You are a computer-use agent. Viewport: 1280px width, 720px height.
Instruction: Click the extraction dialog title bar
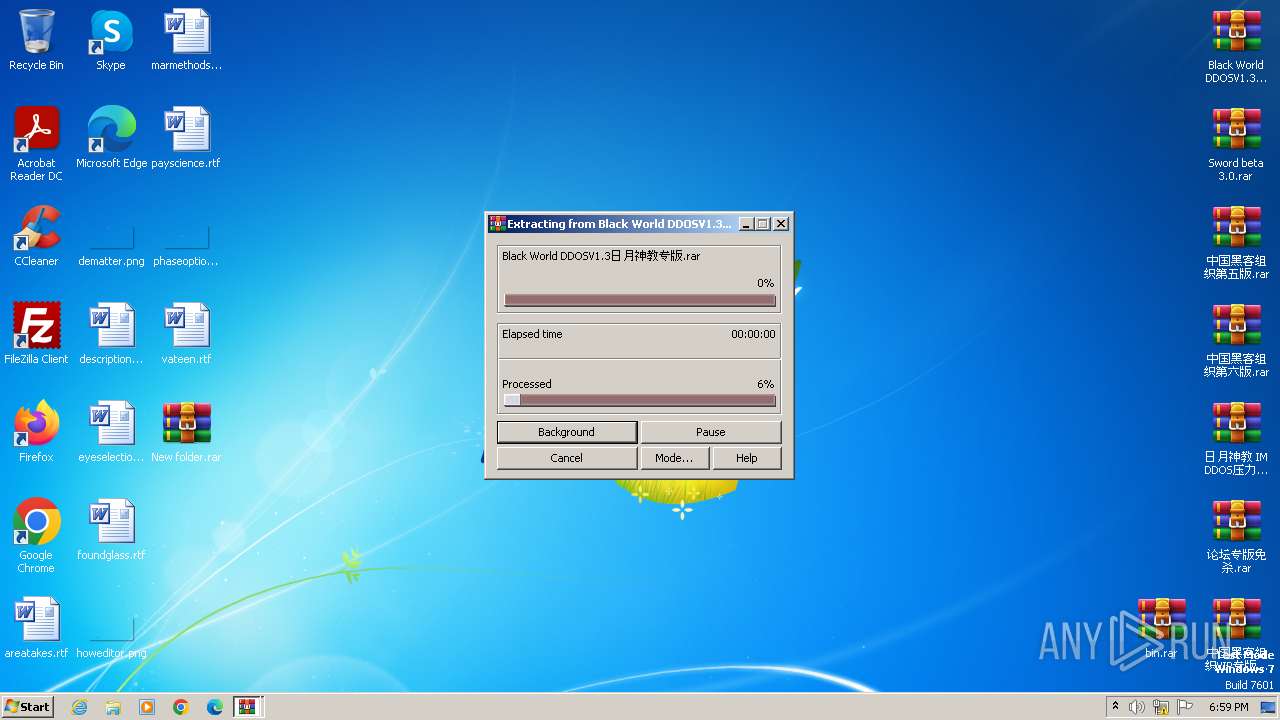[x=619, y=224]
